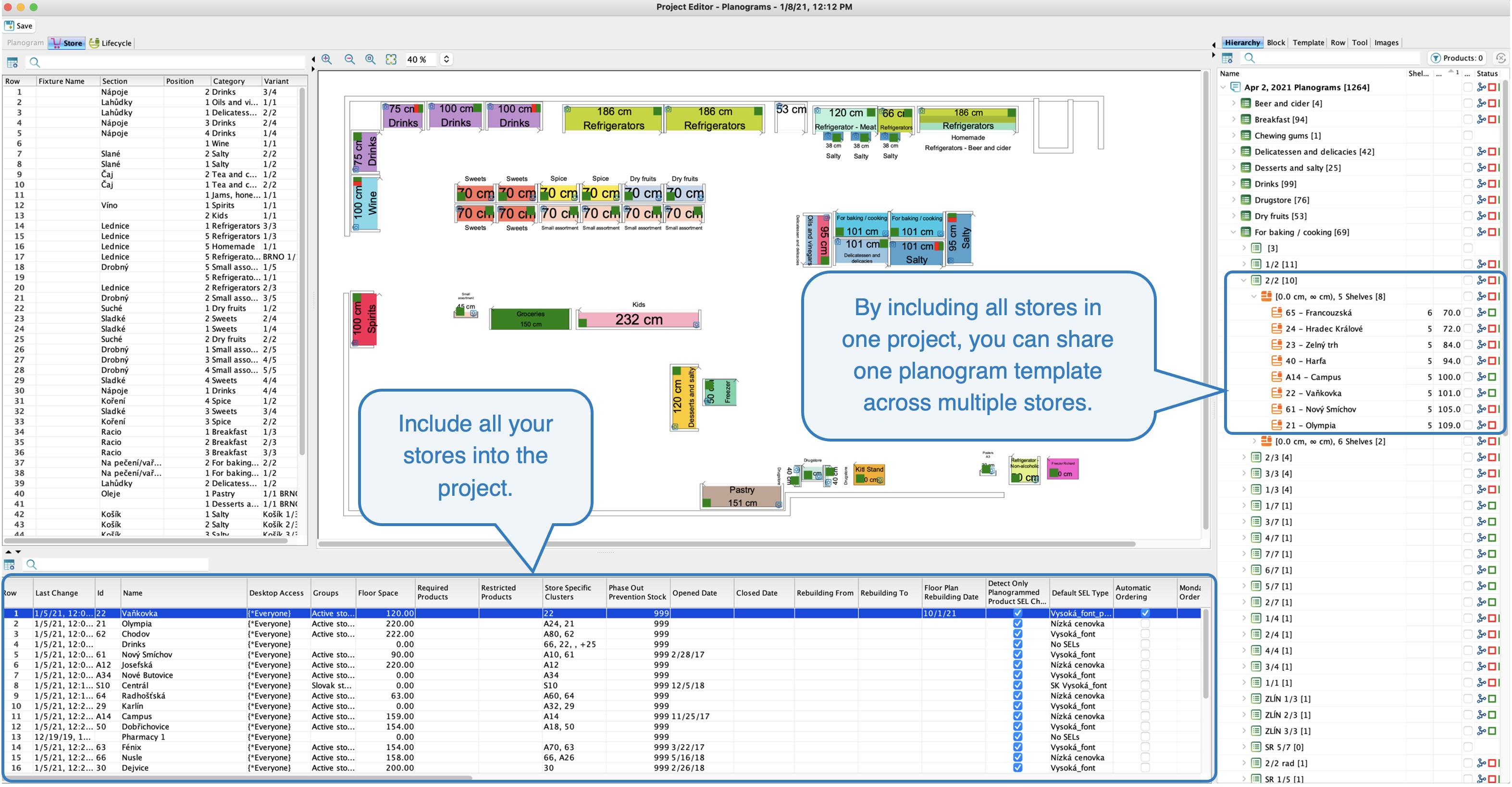Expand the ZLÍN 1/3 [1] node

1244,699
